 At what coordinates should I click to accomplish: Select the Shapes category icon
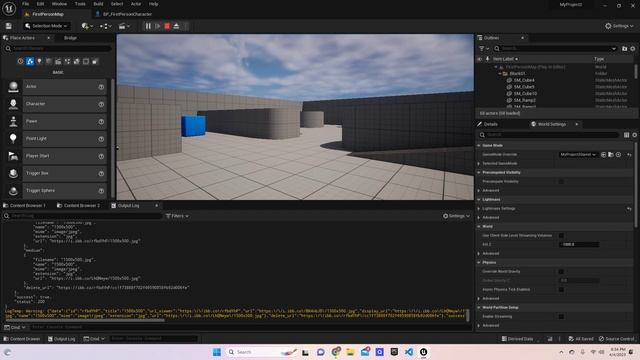(49, 61)
